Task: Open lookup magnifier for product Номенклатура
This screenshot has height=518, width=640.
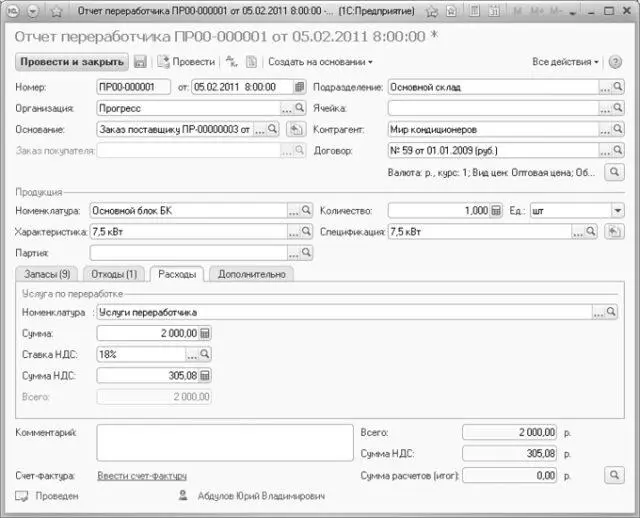Action: [306, 210]
